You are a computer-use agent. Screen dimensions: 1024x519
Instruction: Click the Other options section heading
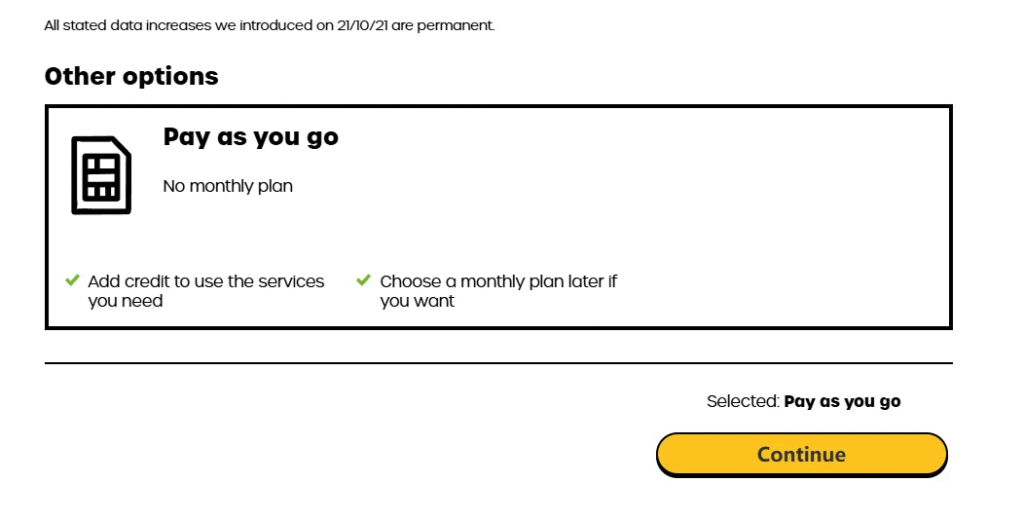pyautogui.click(x=131, y=76)
